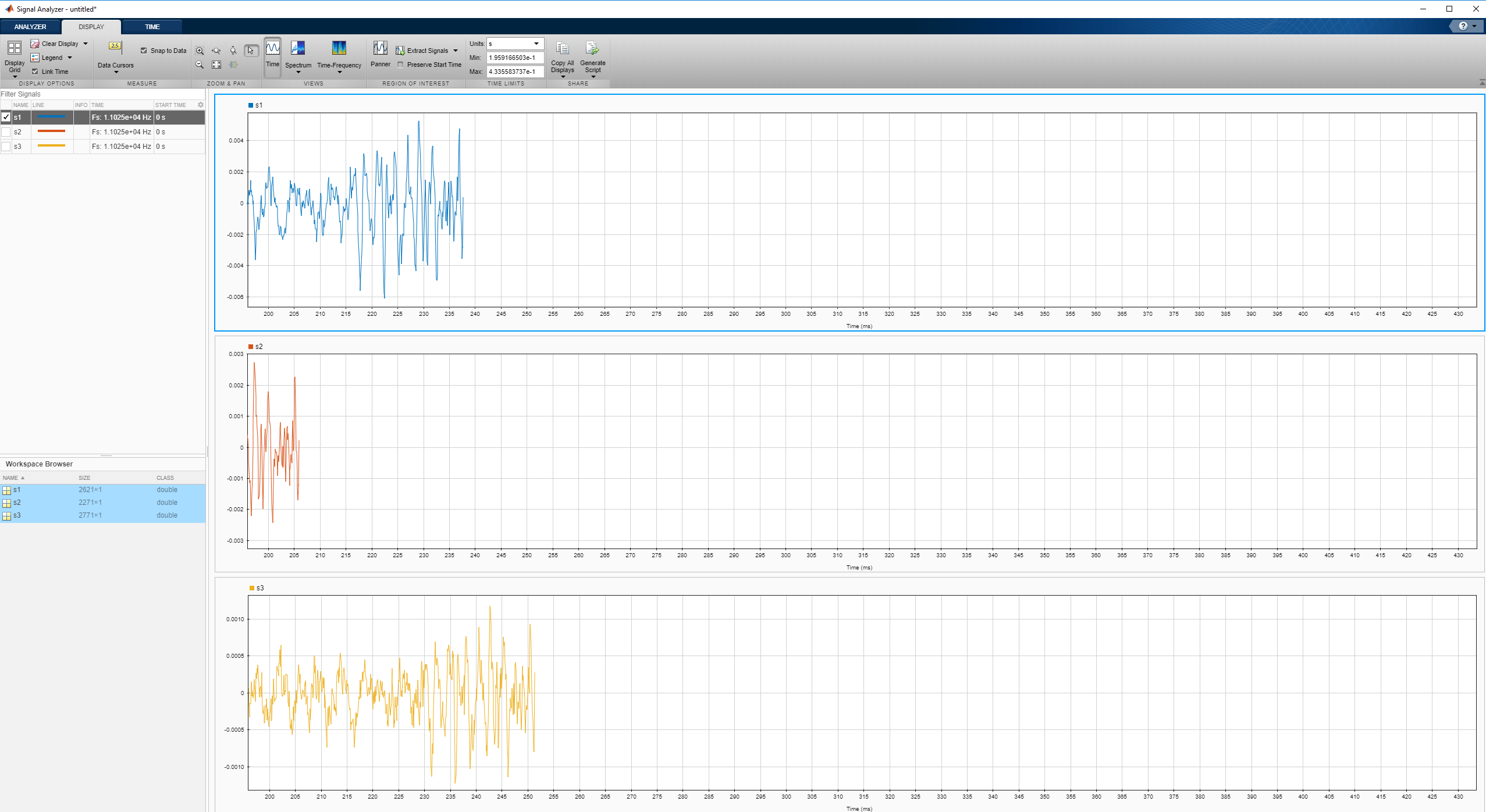Select the zoom in tool
This screenshot has width=1486, height=812.
tap(200, 51)
